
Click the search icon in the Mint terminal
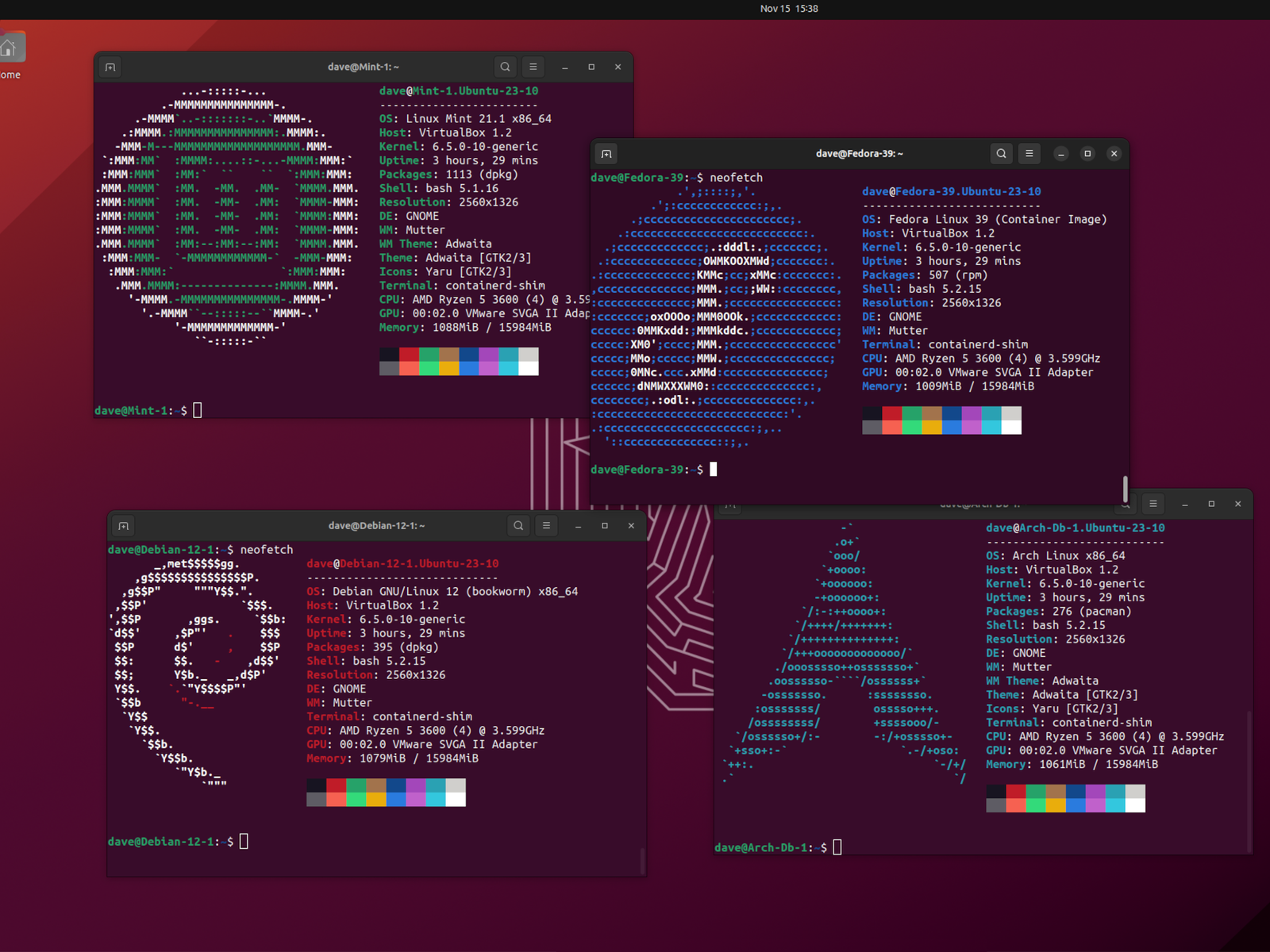pyautogui.click(x=505, y=67)
